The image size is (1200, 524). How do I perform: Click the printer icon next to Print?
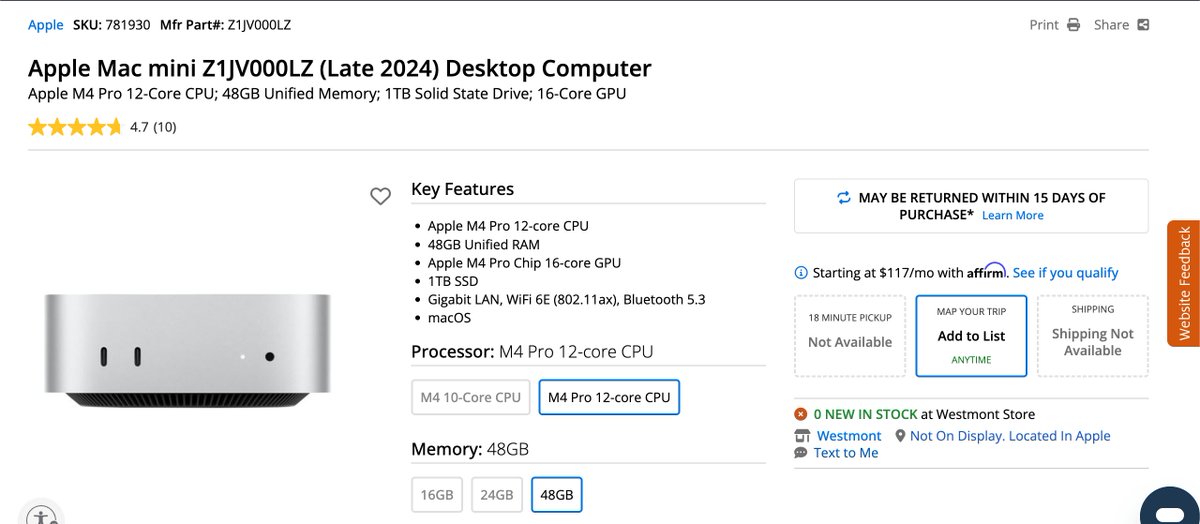pyautogui.click(x=1073, y=25)
